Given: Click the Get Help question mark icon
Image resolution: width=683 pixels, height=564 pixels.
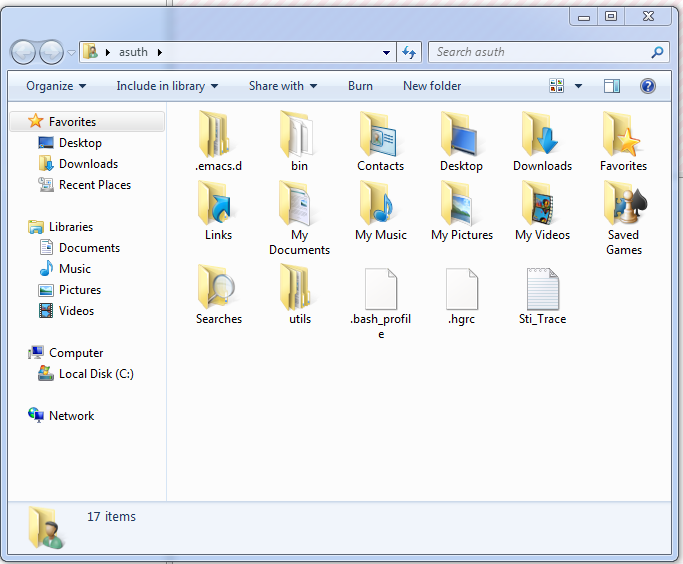Looking at the screenshot, I should click(648, 86).
